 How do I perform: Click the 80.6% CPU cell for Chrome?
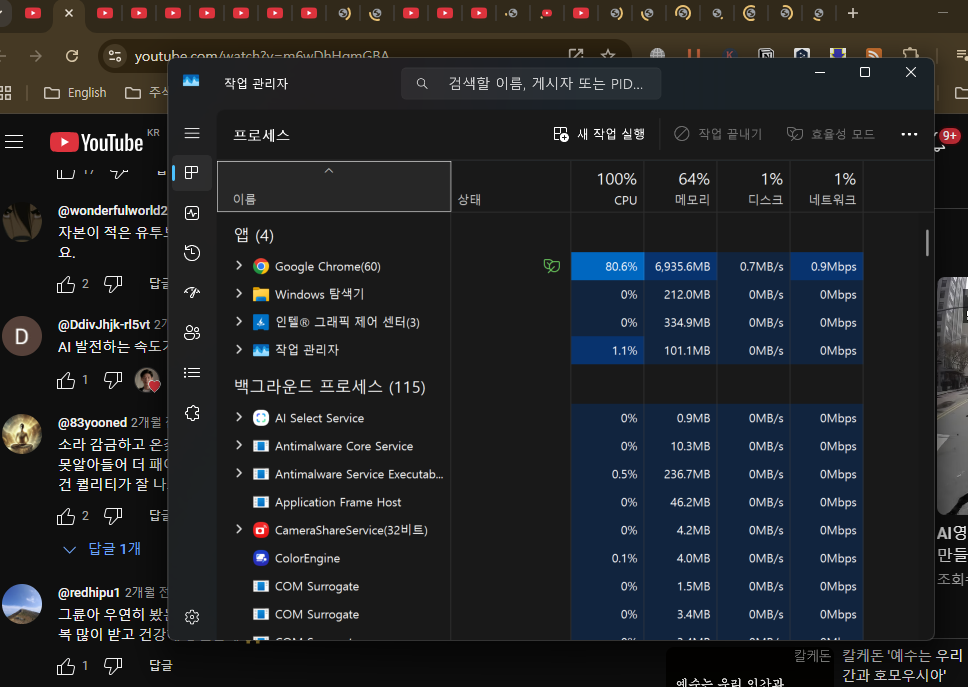pos(607,267)
